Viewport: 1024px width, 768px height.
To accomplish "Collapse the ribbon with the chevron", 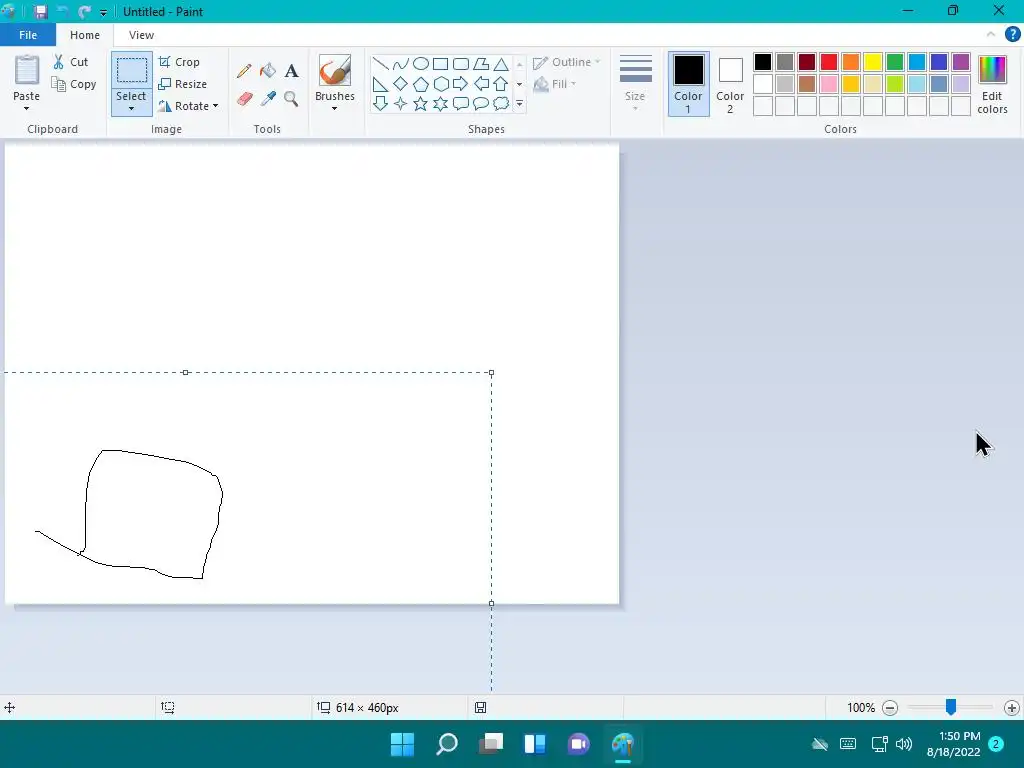I will coord(991,34).
